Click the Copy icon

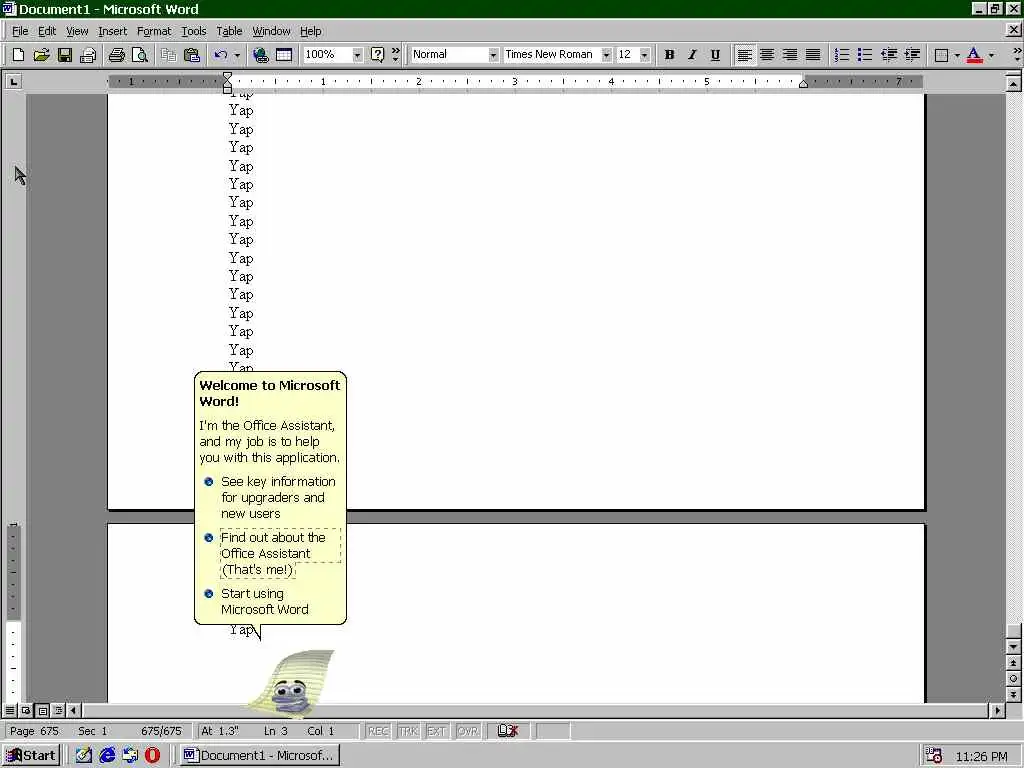168,55
